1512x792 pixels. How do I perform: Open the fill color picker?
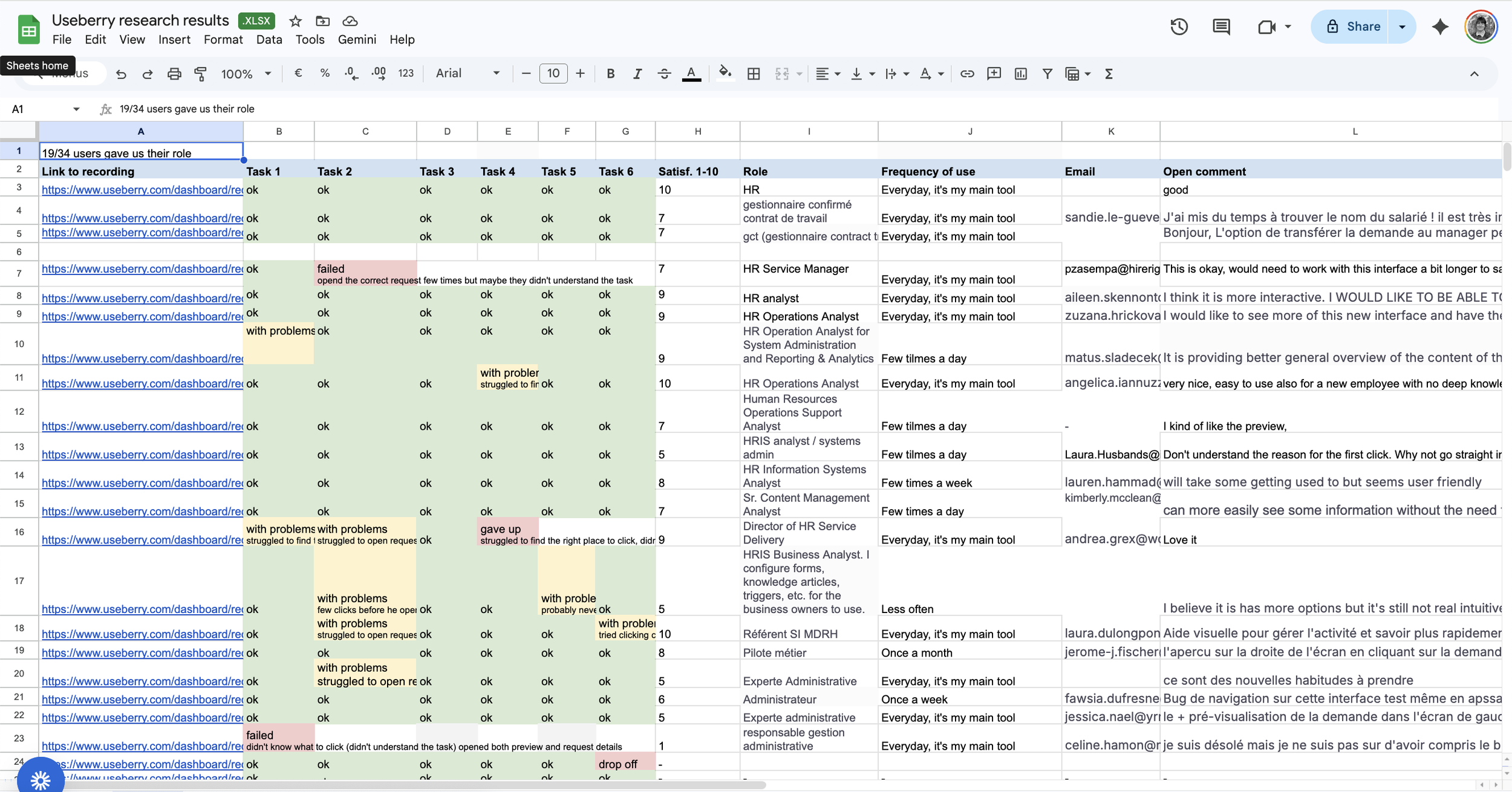click(x=725, y=74)
